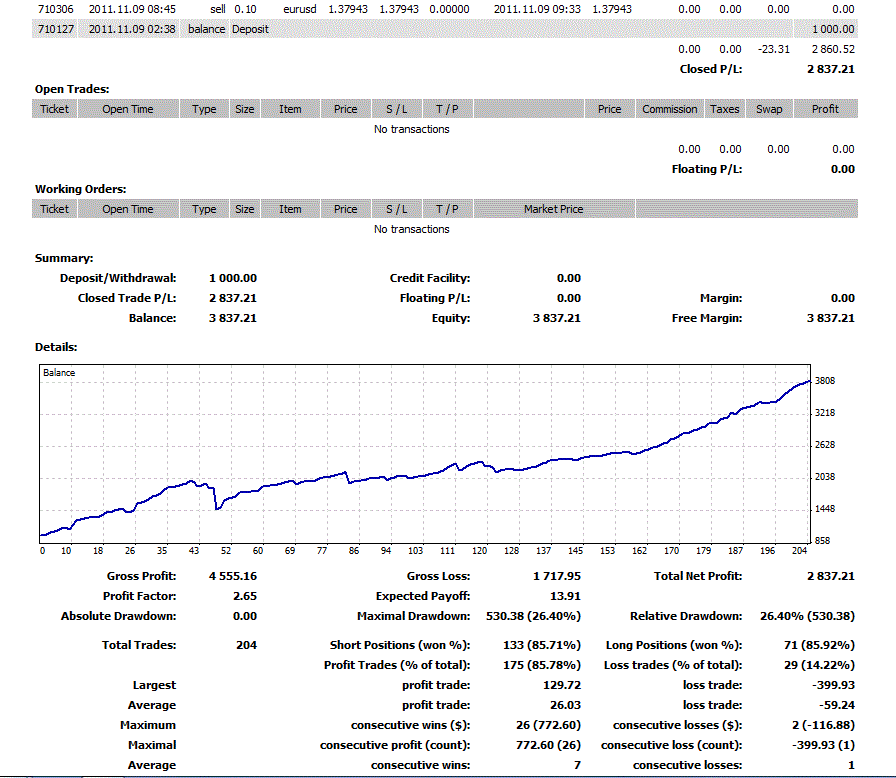896x778 pixels.
Task: Click the Details section heading
Action: (x=56, y=347)
